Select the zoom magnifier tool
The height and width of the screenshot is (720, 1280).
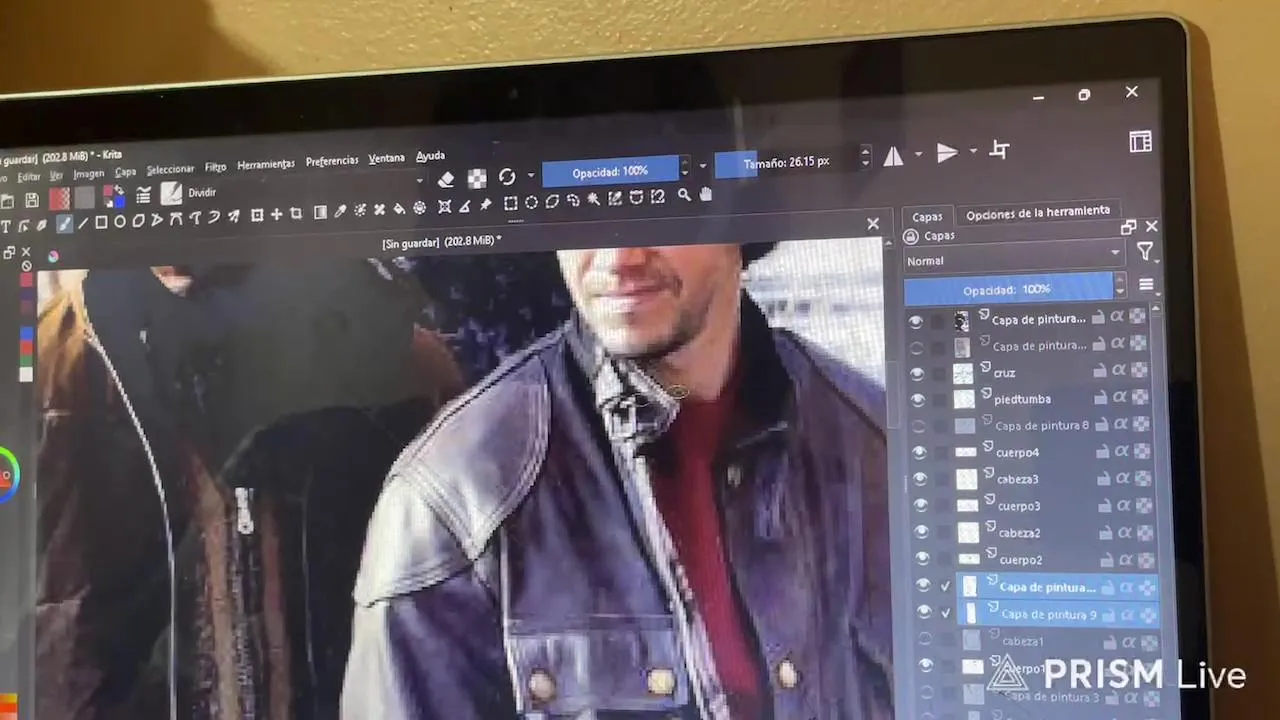(x=684, y=196)
